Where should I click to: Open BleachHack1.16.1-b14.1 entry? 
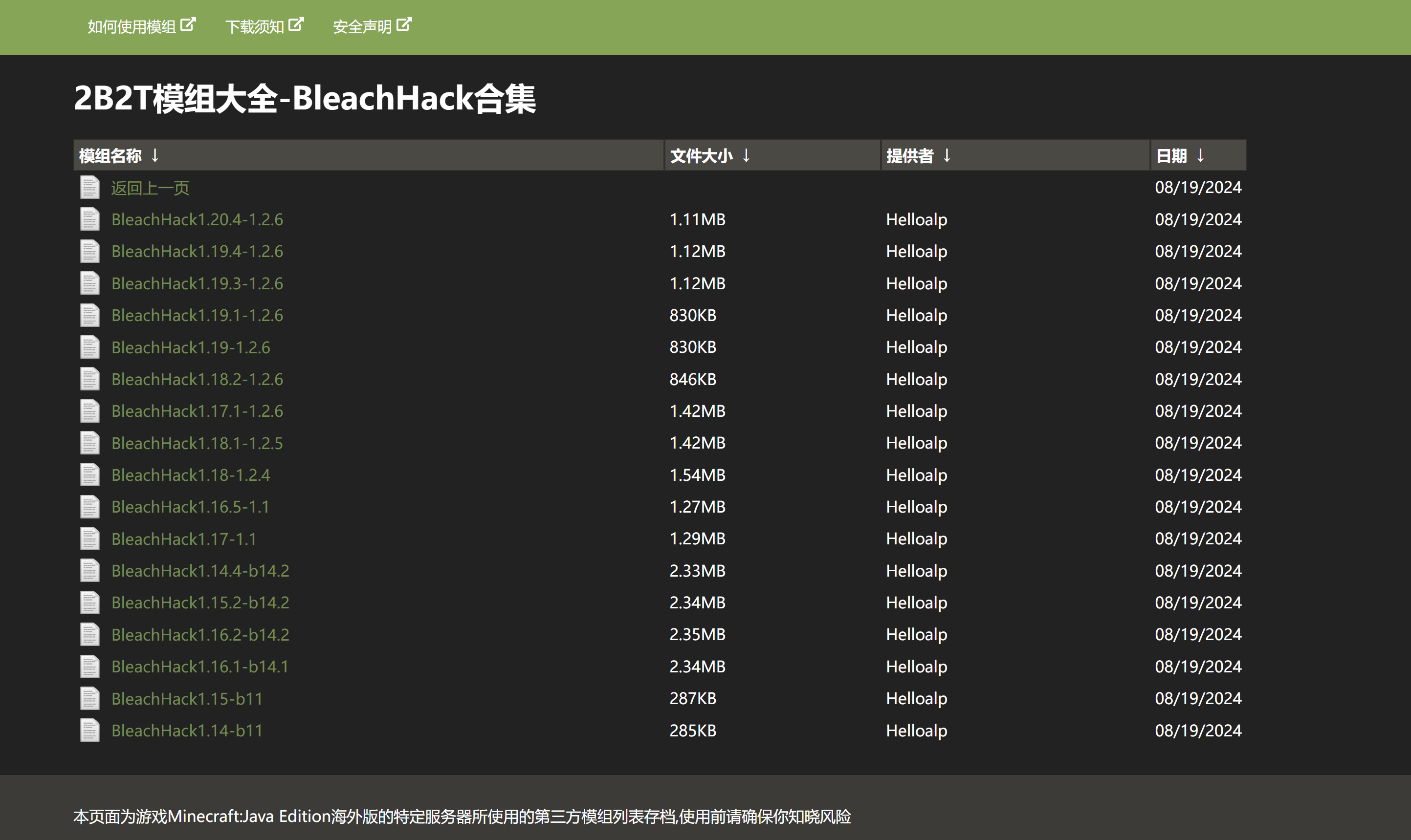point(200,667)
